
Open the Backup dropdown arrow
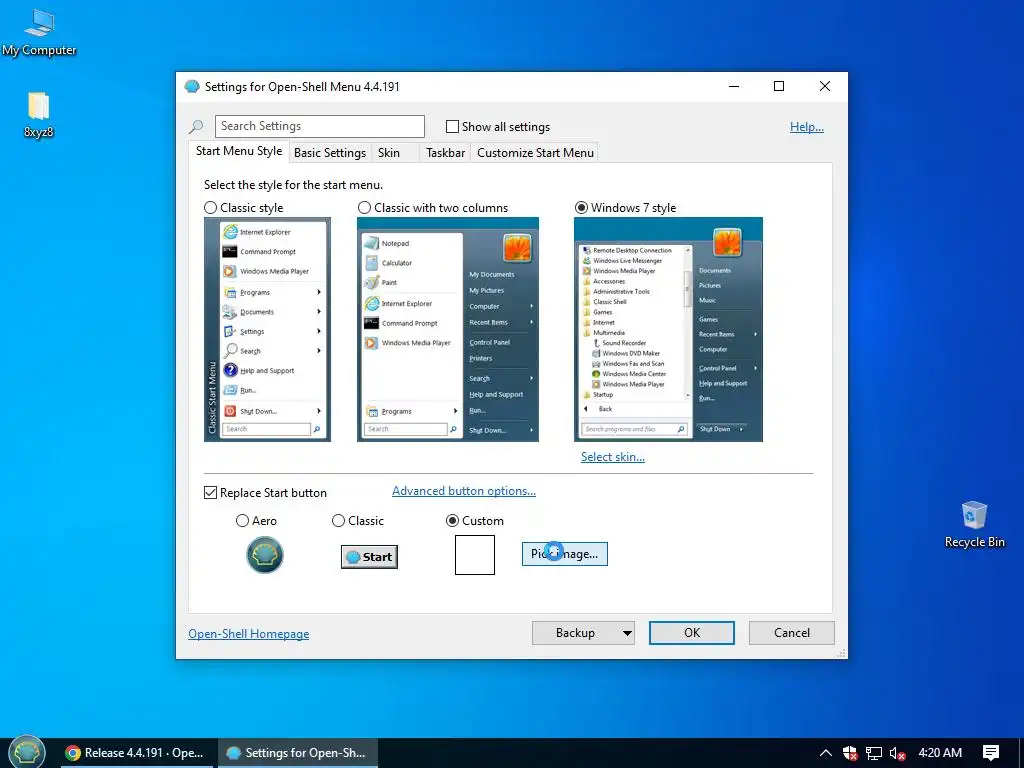click(627, 633)
